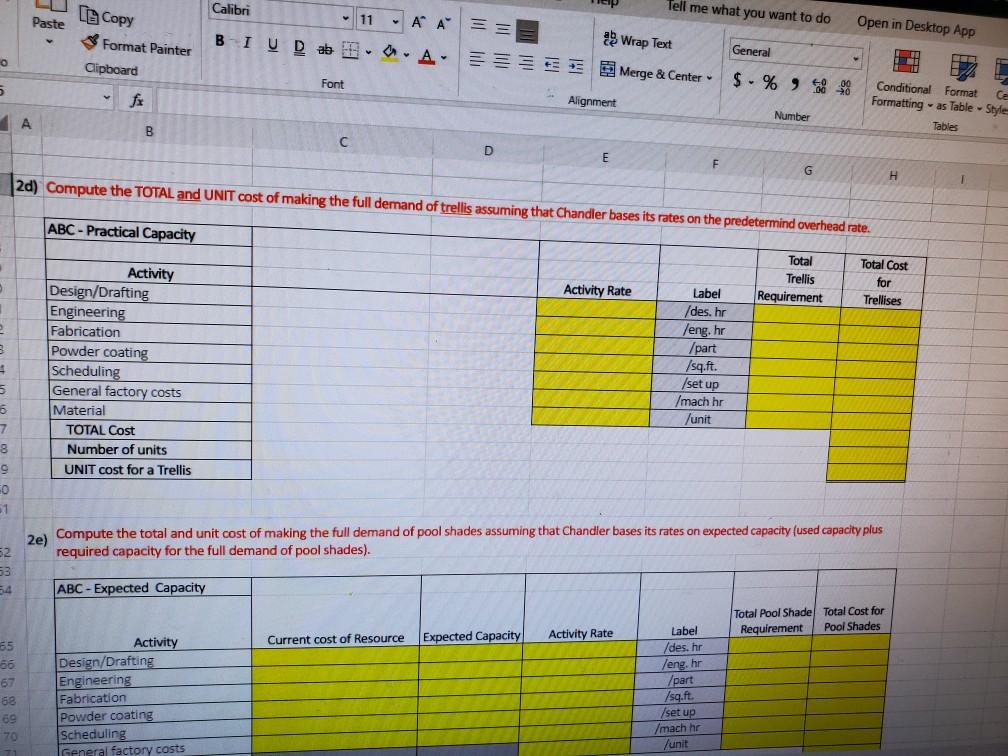Screen dimensions: 1008x756
Task: Toggle Underline formatting
Action: point(273,44)
